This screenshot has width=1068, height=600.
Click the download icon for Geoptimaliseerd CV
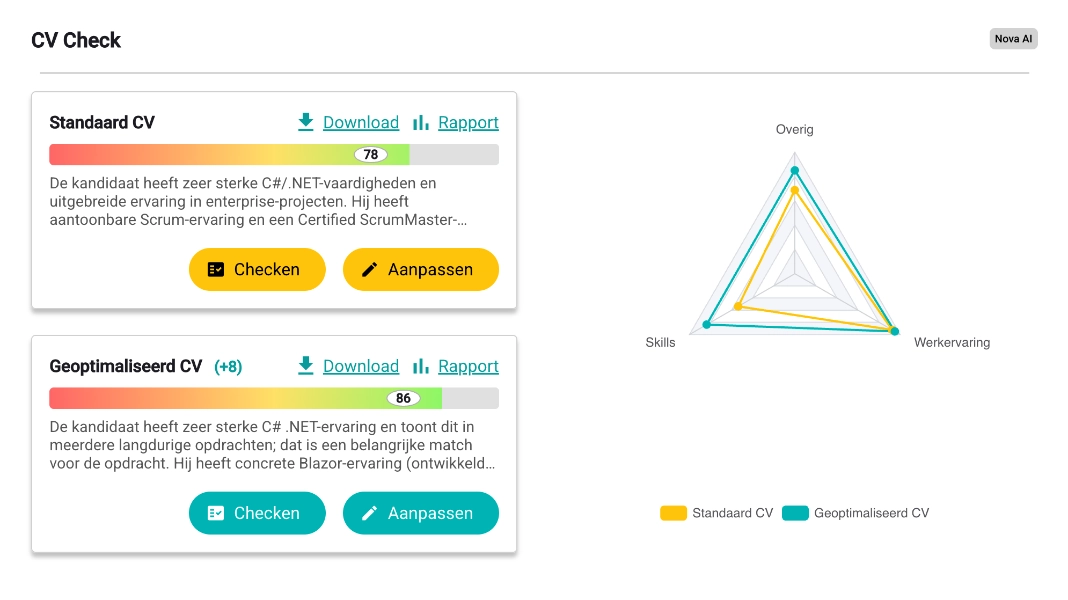306,366
